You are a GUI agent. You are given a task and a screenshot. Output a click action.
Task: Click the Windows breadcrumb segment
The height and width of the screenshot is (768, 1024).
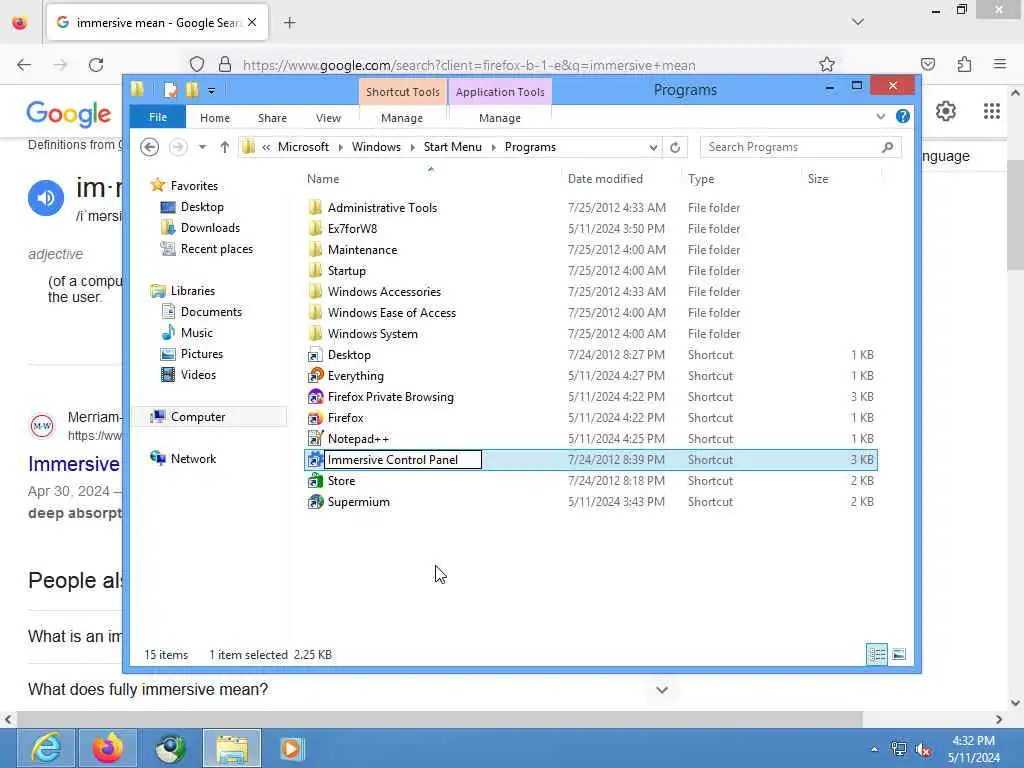[x=376, y=147]
